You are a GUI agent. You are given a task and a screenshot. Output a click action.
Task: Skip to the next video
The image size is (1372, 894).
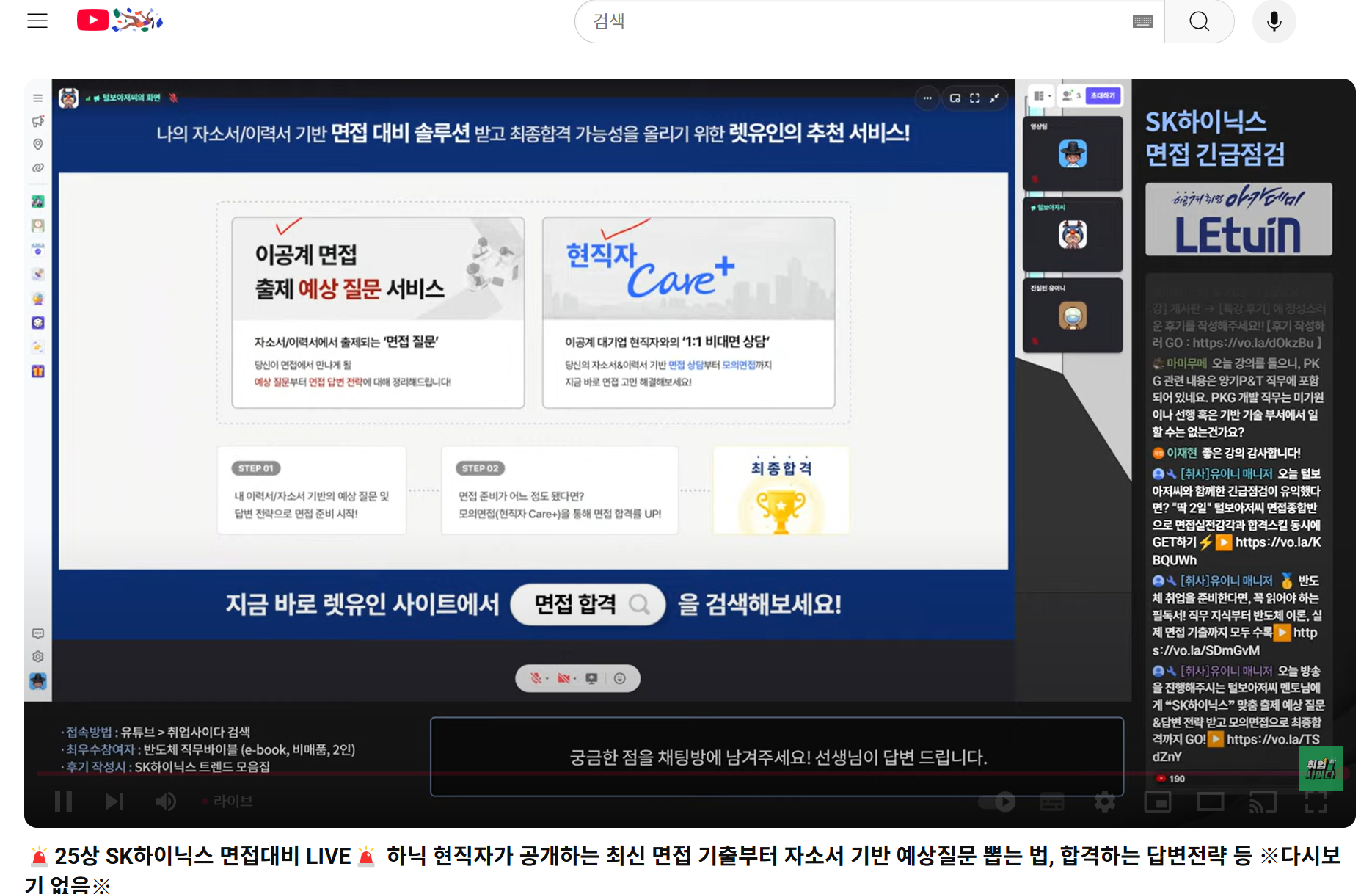click(x=114, y=801)
